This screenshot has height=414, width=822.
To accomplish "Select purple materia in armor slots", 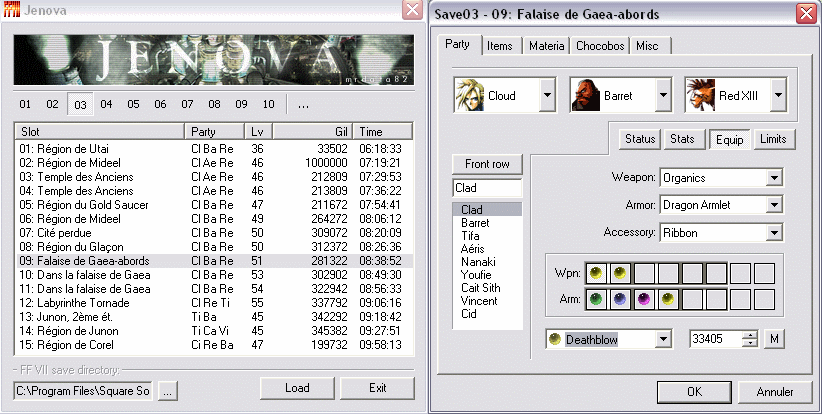I will pyautogui.click(x=644, y=299).
